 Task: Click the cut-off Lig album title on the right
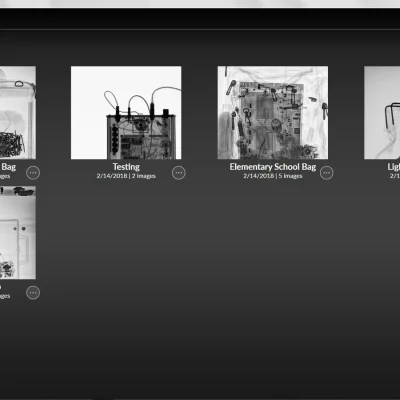point(394,167)
